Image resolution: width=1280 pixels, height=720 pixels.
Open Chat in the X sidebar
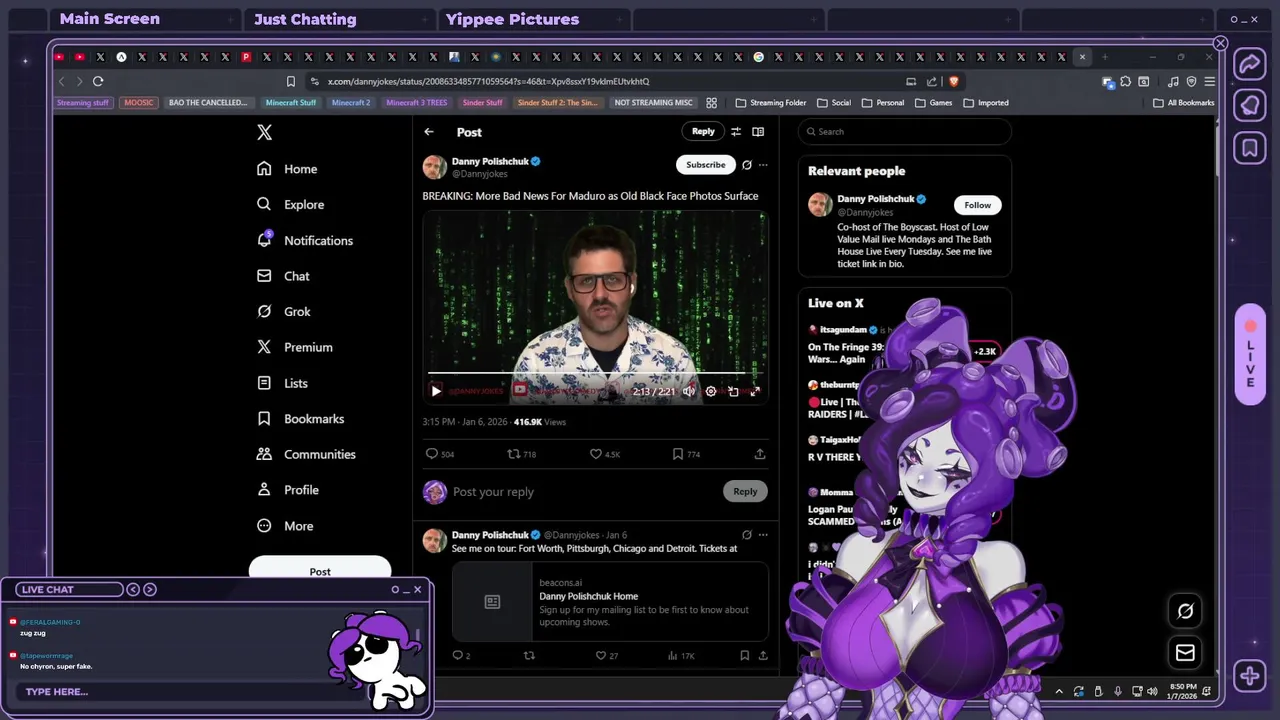click(283, 276)
